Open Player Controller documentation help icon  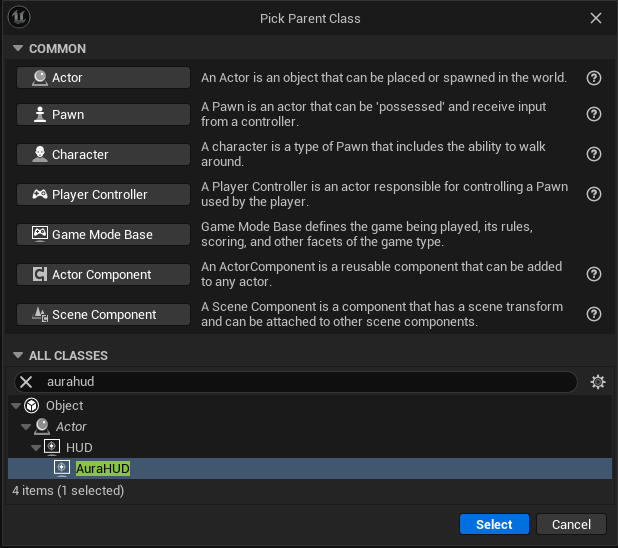pyautogui.click(x=593, y=194)
